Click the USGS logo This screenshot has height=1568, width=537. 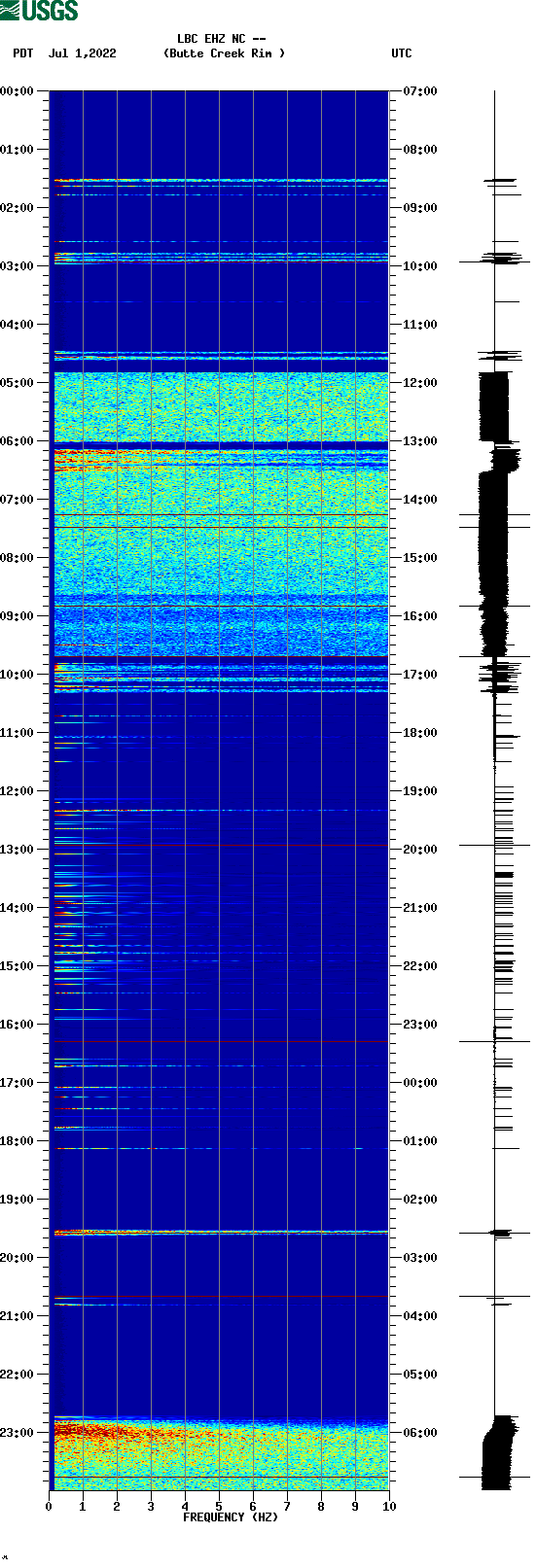click(x=39, y=11)
